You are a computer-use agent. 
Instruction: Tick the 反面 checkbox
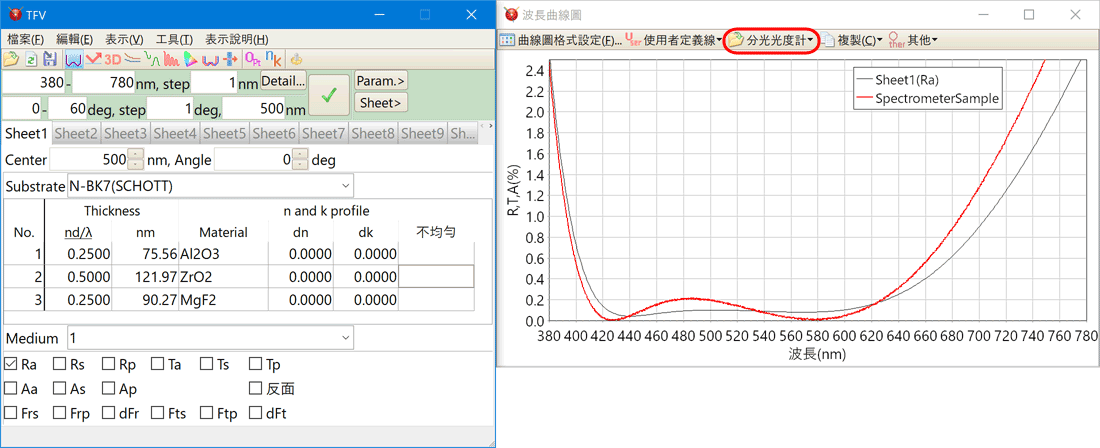256,389
